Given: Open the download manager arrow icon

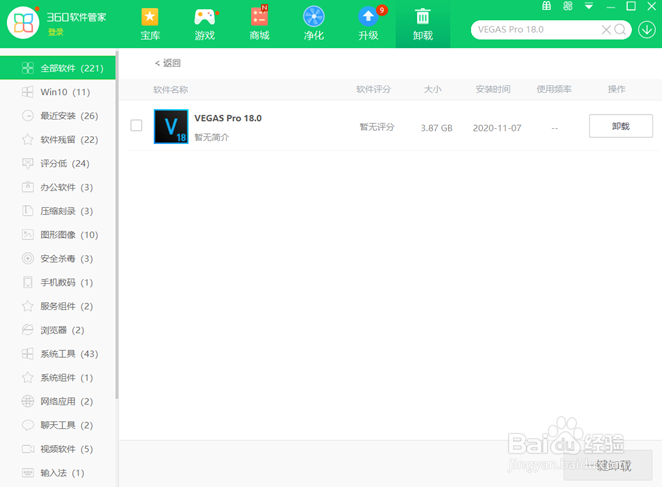Looking at the screenshot, I should click(x=646, y=30).
